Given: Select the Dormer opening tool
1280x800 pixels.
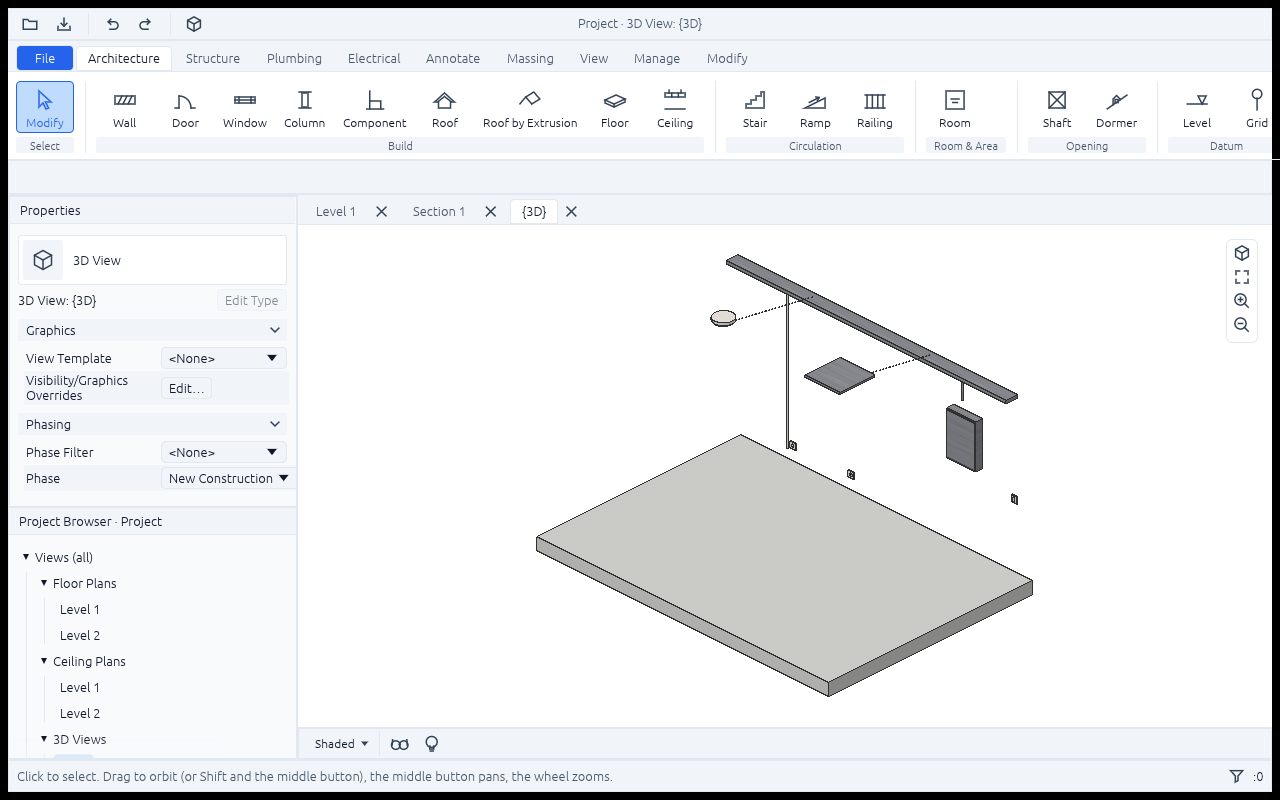Looking at the screenshot, I should (x=1117, y=108).
